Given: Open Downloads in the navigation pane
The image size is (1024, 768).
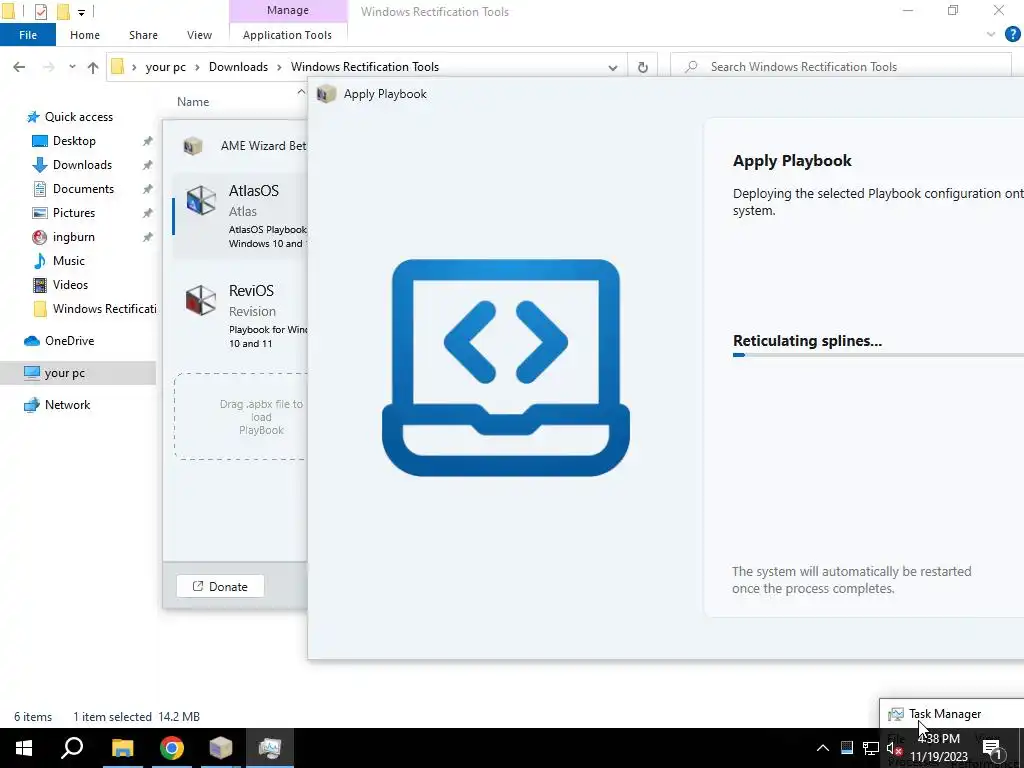Looking at the screenshot, I should pos(82,165).
